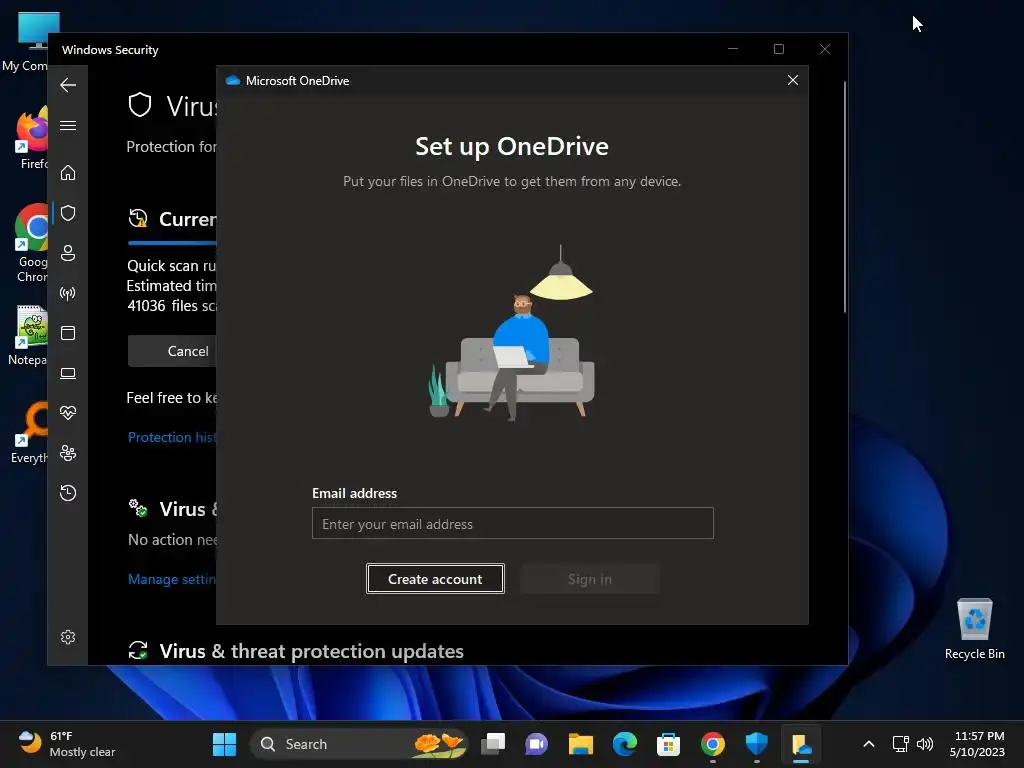Switch to OneDrive setup taskbar icon
The width and height of the screenshot is (1024, 768).
[801, 744]
